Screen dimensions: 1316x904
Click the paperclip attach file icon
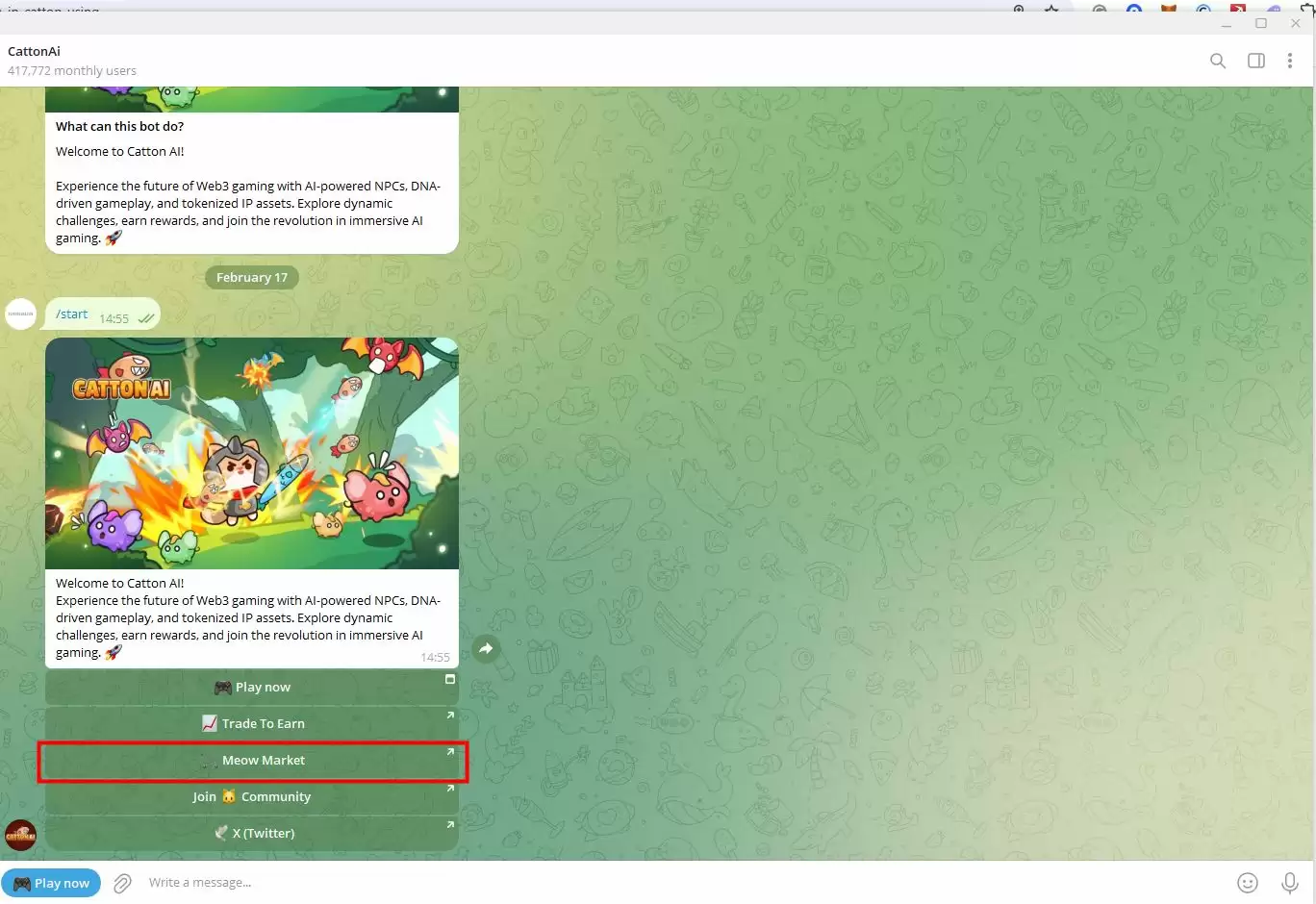coord(122,883)
